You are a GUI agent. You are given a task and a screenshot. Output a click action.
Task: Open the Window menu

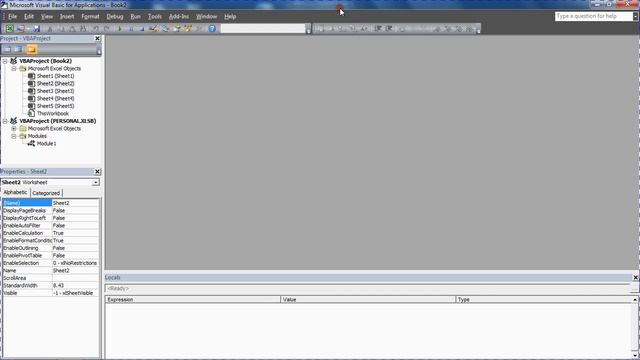[x=207, y=16]
